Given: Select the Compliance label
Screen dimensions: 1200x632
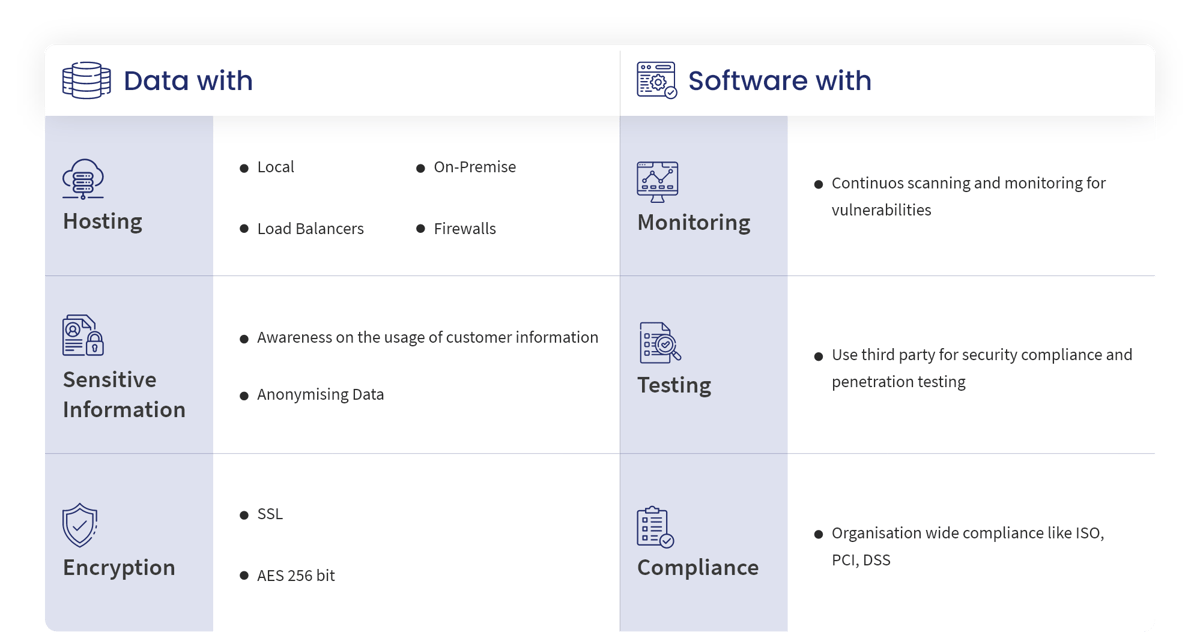Looking at the screenshot, I should click(x=697, y=567).
